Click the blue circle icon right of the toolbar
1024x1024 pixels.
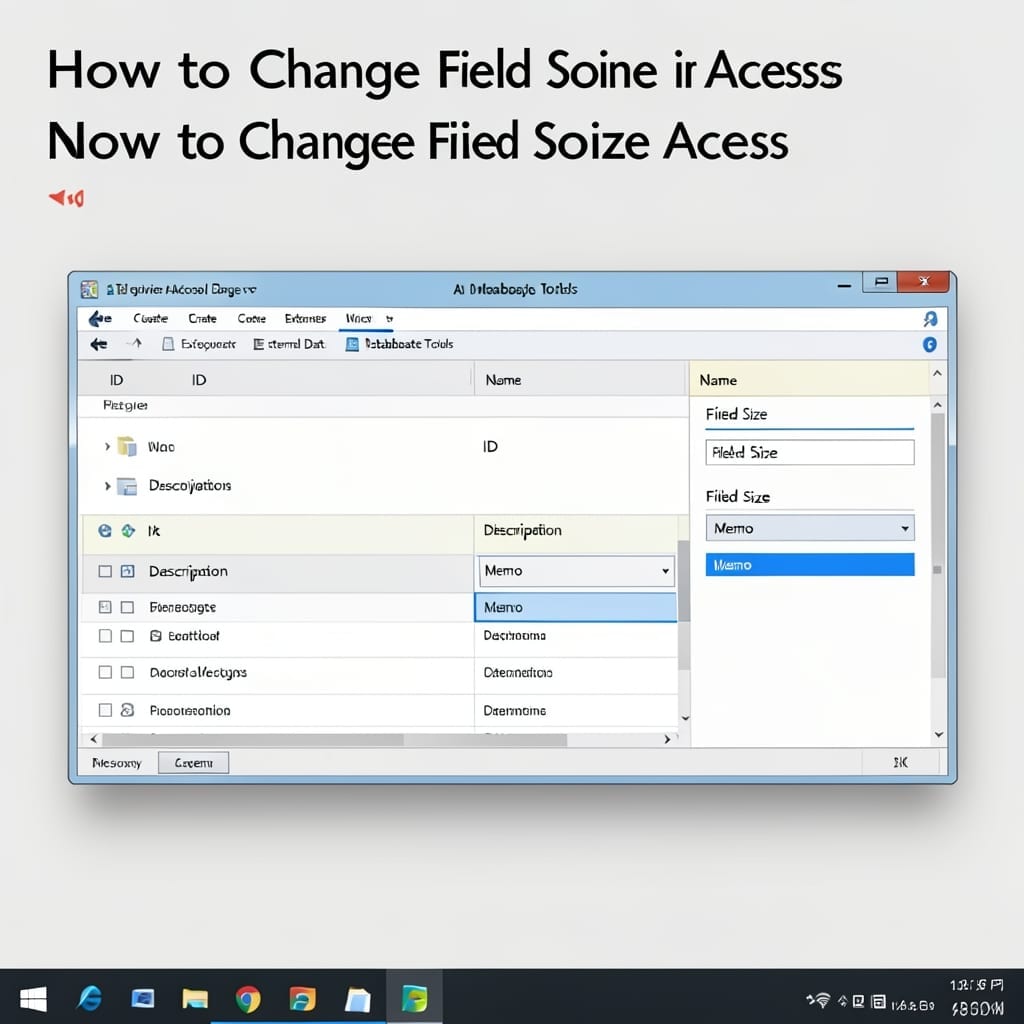pos(930,344)
